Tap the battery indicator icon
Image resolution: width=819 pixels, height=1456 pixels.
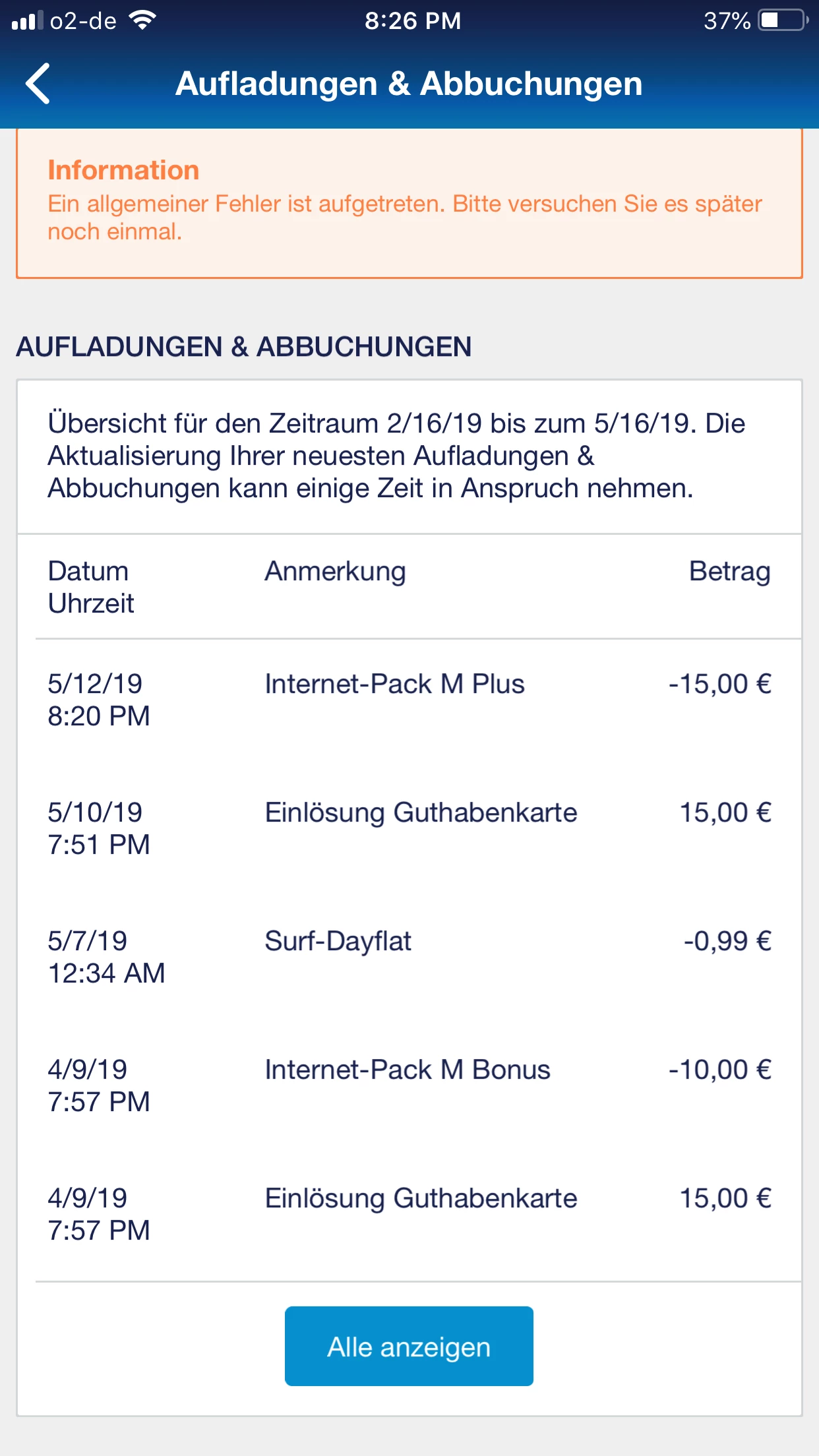782,20
